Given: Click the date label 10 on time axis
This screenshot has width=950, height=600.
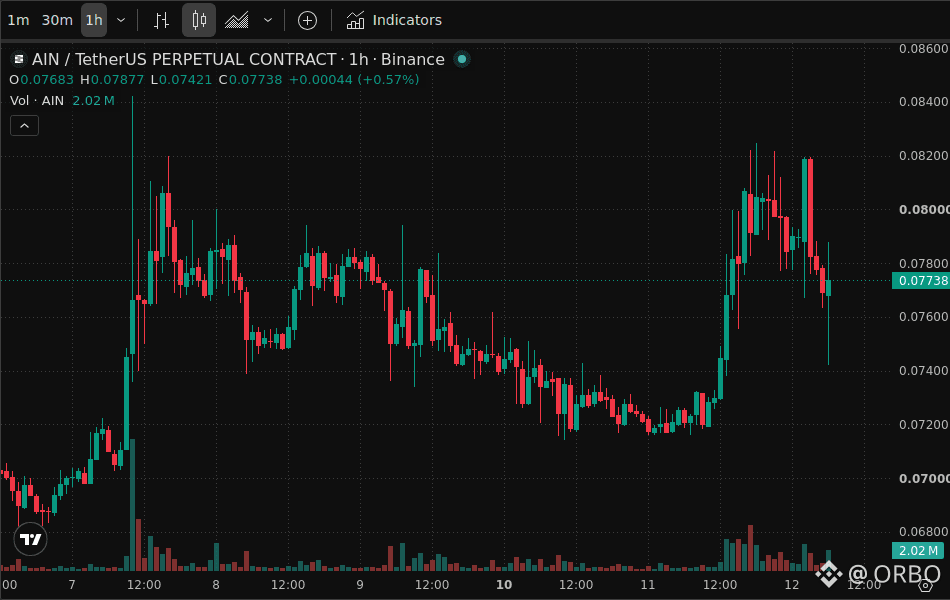Looking at the screenshot, I should [503, 585].
